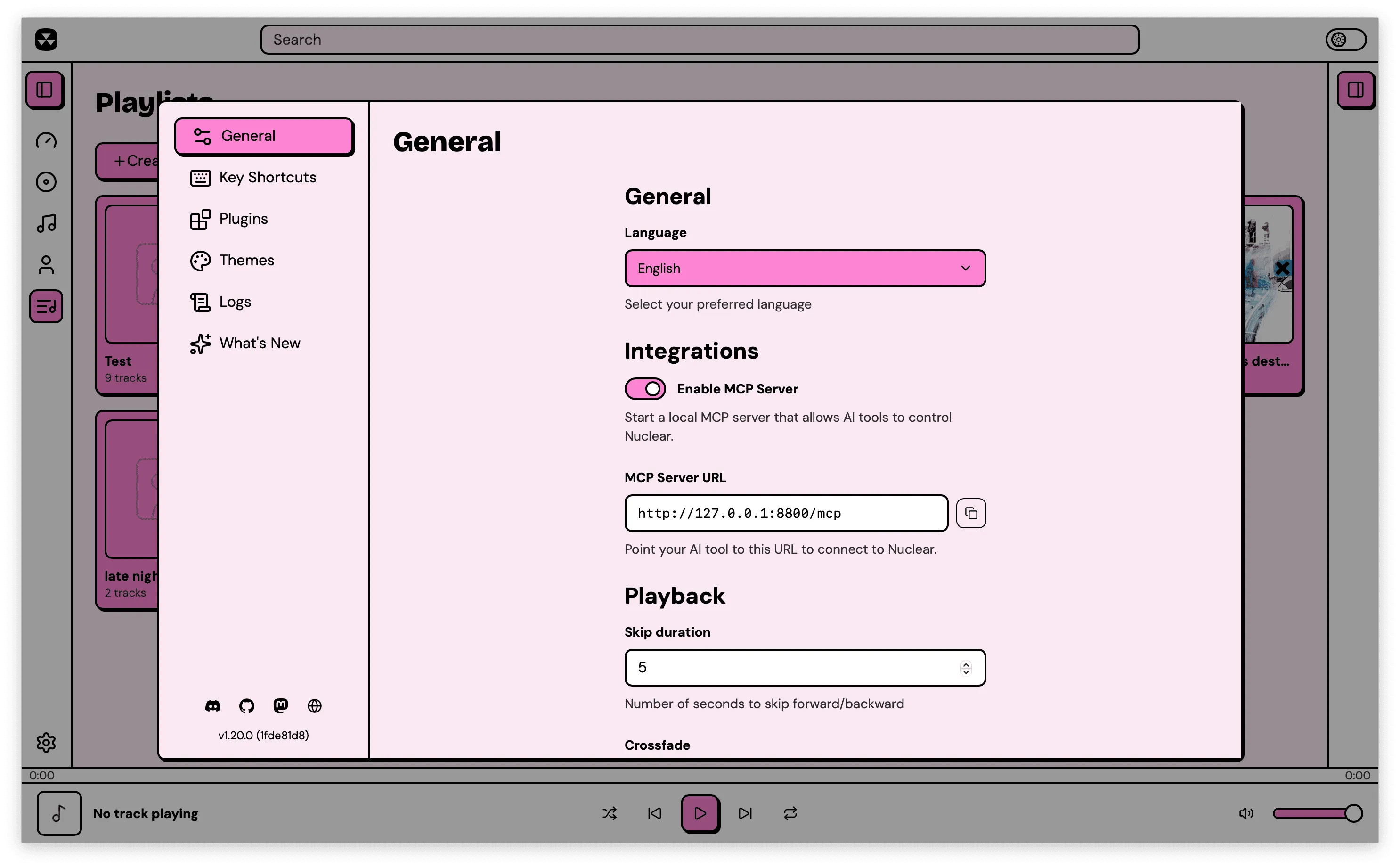The image size is (1400, 868).
Task: Collapse the left sidebar panel
Action: coord(45,90)
